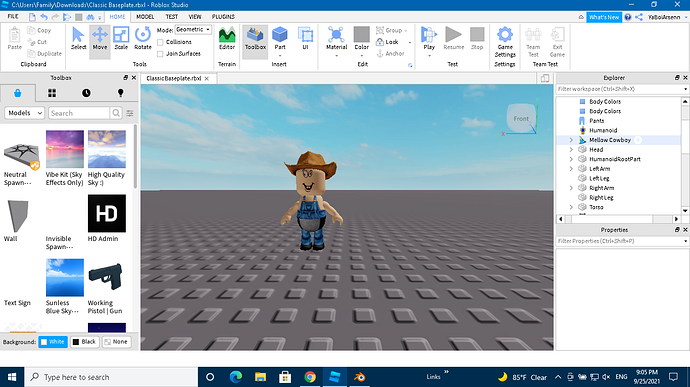690x387 pixels.
Task: Open the Toolbox search filter options
Action: [130, 113]
